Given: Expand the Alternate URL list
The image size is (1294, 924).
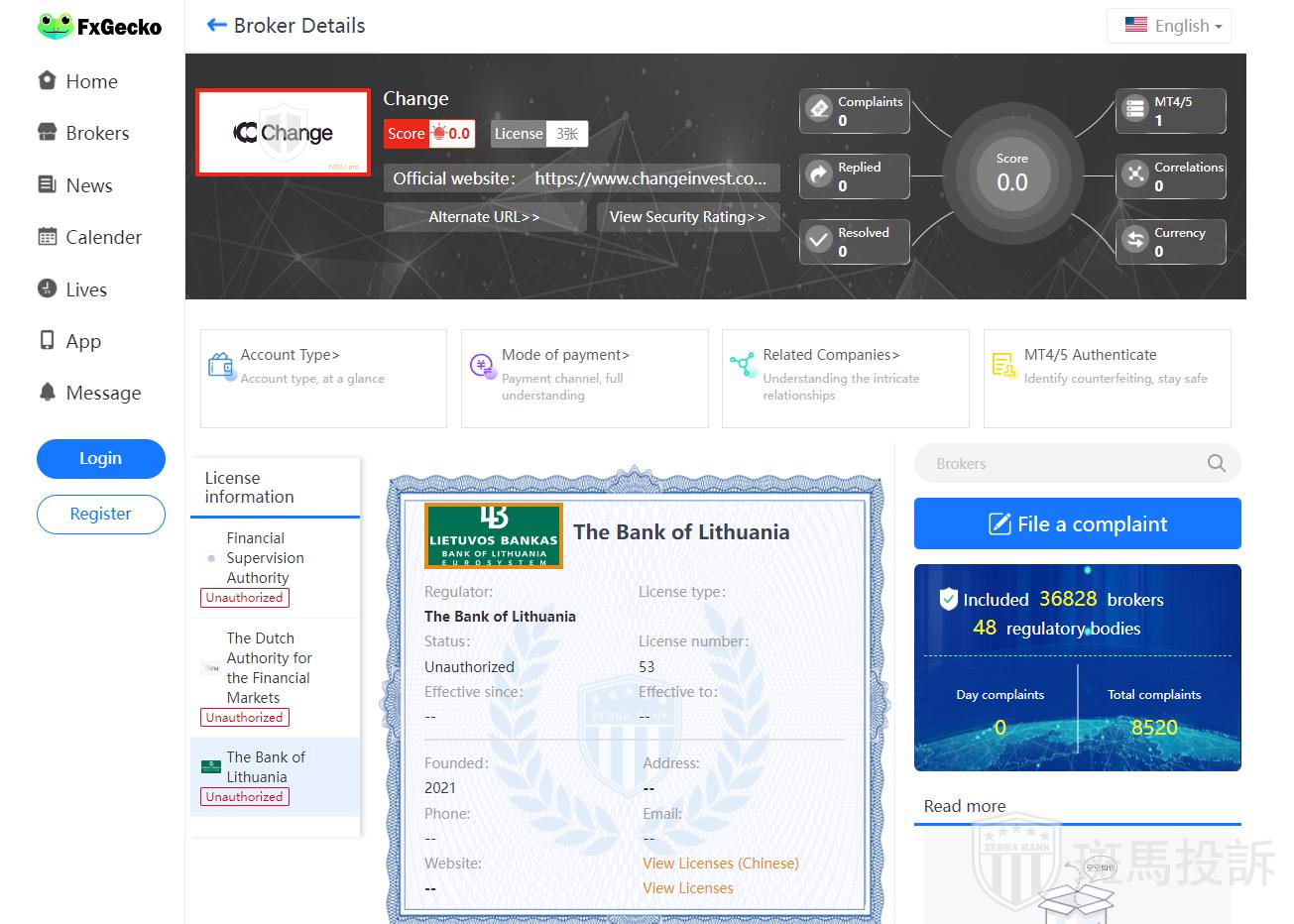Looking at the screenshot, I should 484,217.
